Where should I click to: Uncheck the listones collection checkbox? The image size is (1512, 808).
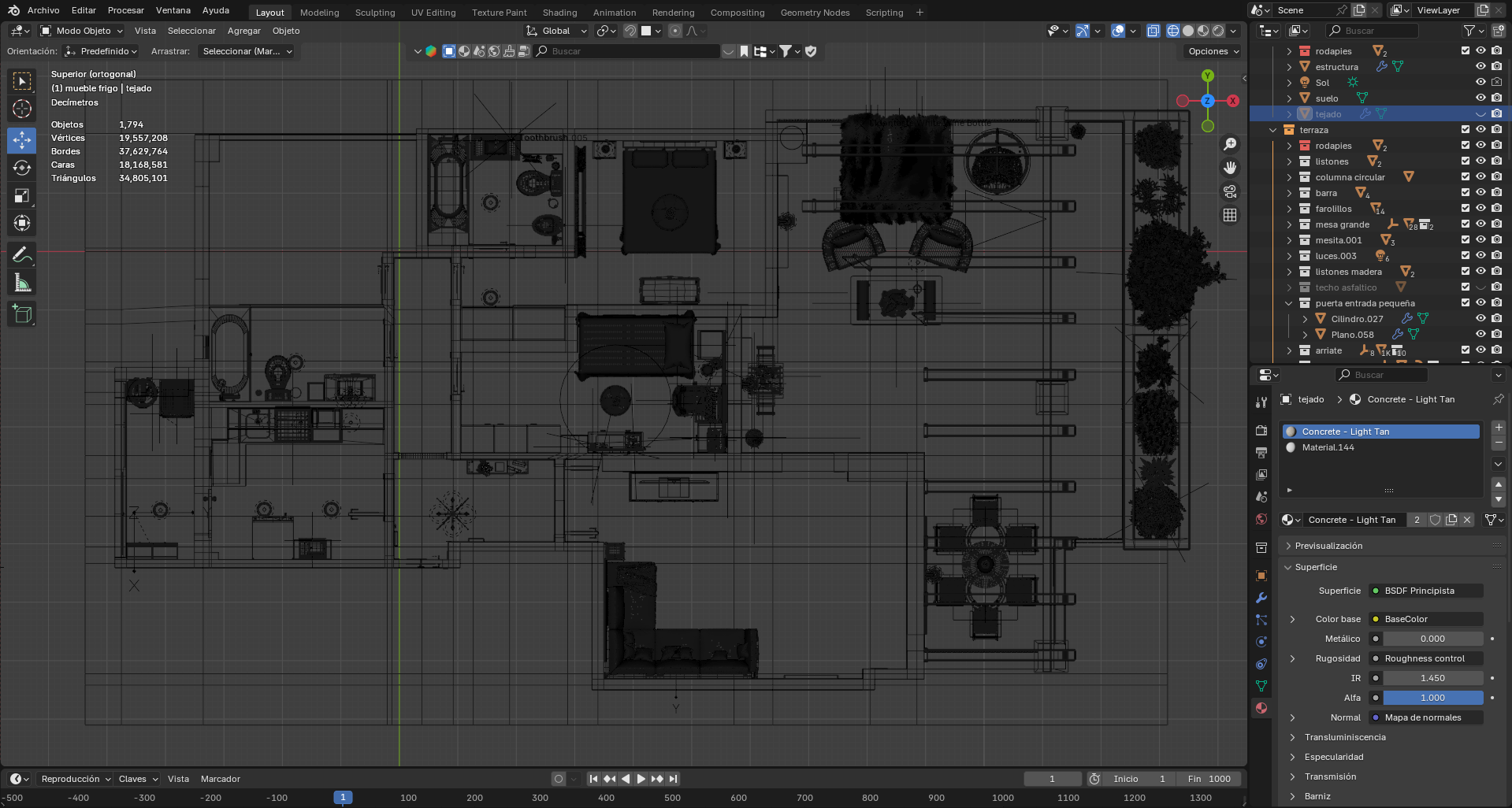coord(1466,161)
